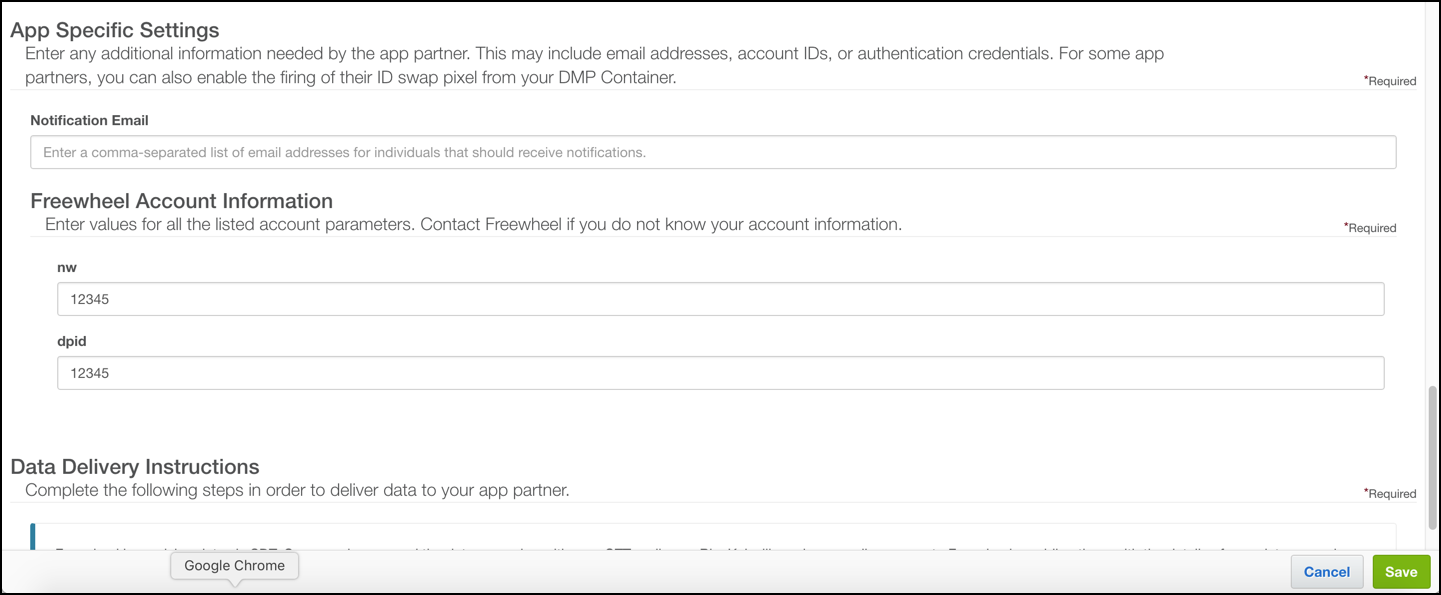Image resolution: width=1441 pixels, height=595 pixels.
Task: Click the Data Delivery Instructions heading
Action: tap(135, 467)
